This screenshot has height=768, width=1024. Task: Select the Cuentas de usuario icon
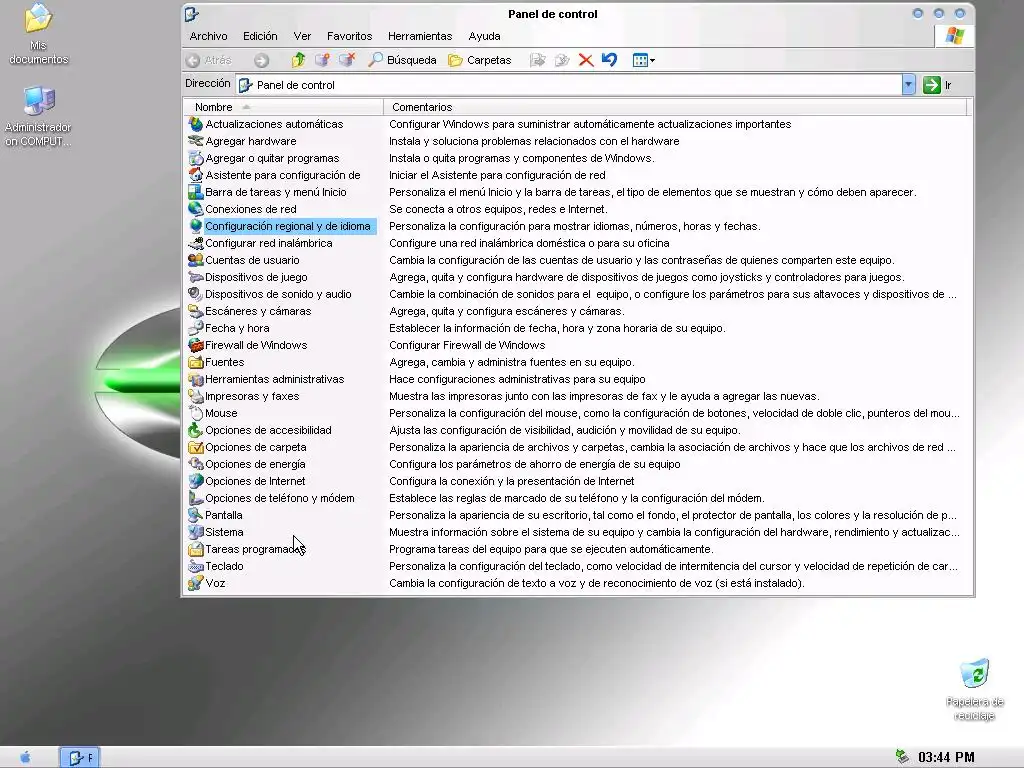click(x=195, y=259)
